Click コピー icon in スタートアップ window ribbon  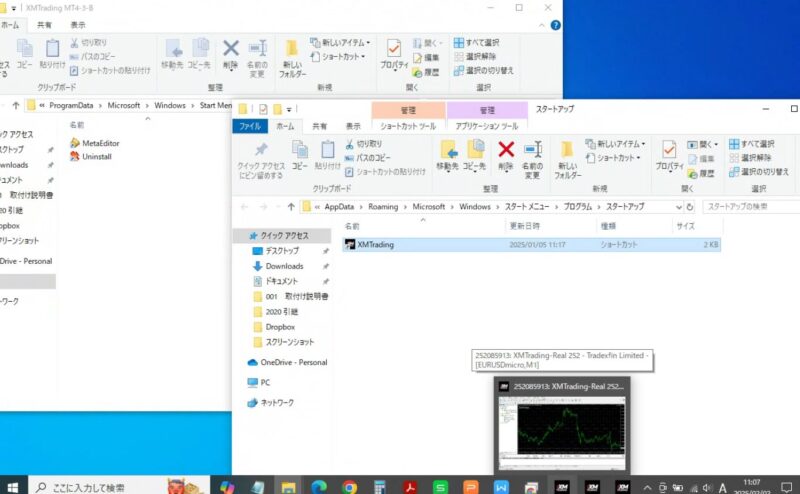[x=299, y=155]
